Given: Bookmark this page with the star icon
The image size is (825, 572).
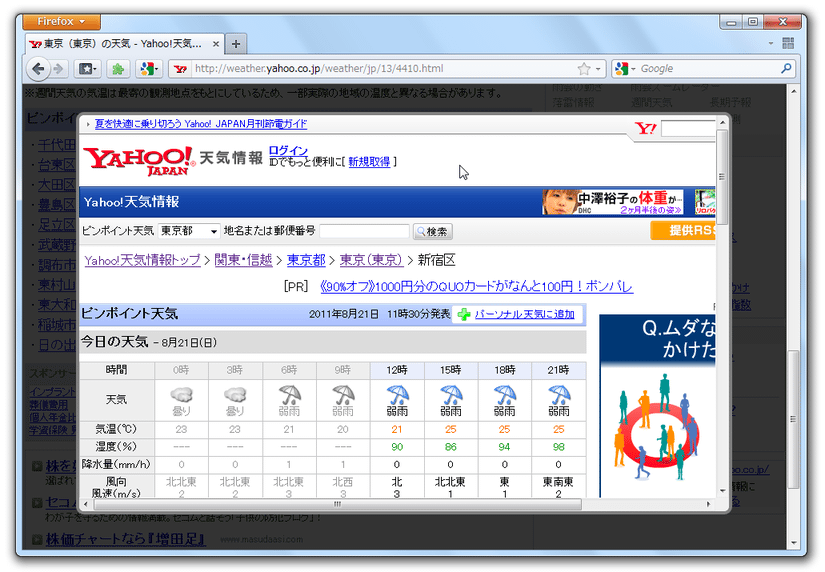Looking at the screenshot, I should pos(583,69).
